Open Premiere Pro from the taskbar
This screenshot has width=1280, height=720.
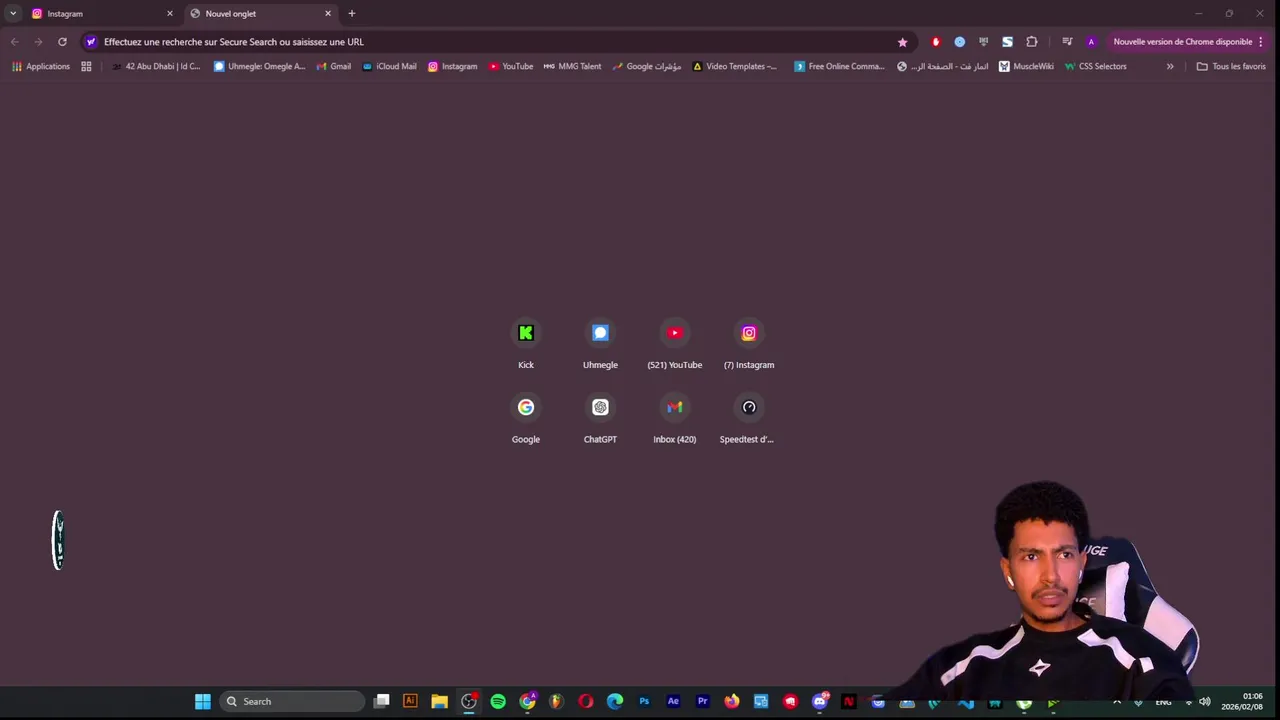coord(702,701)
